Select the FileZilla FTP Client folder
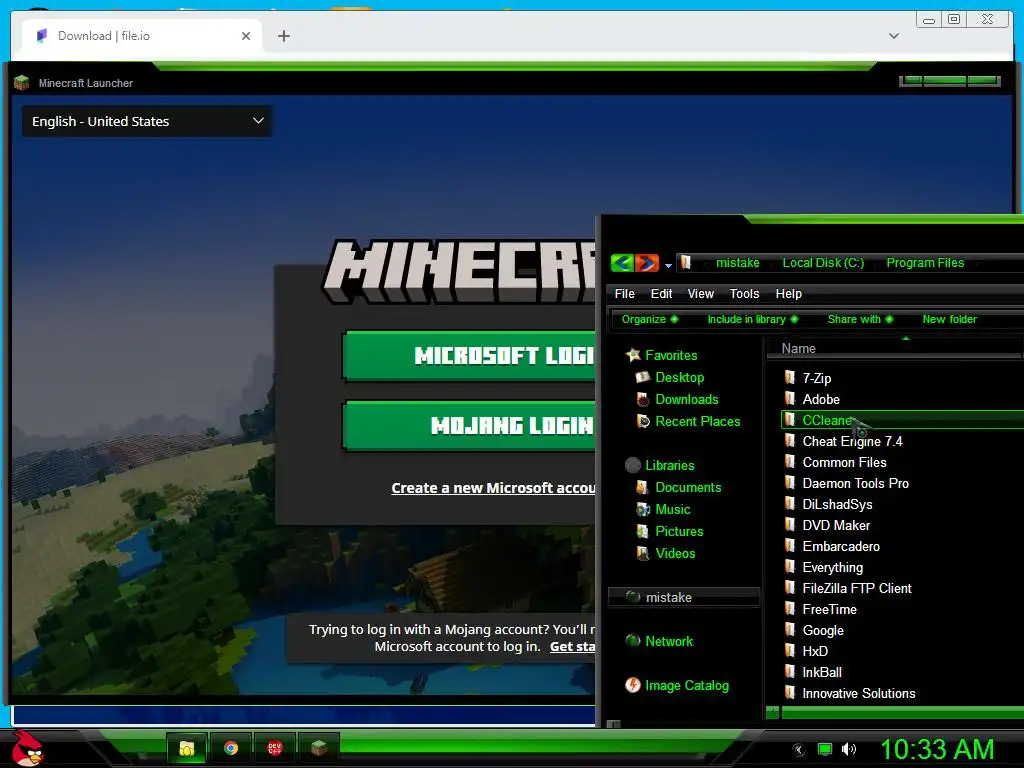The height and width of the screenshot is (768, 1024). pos(856,588)
